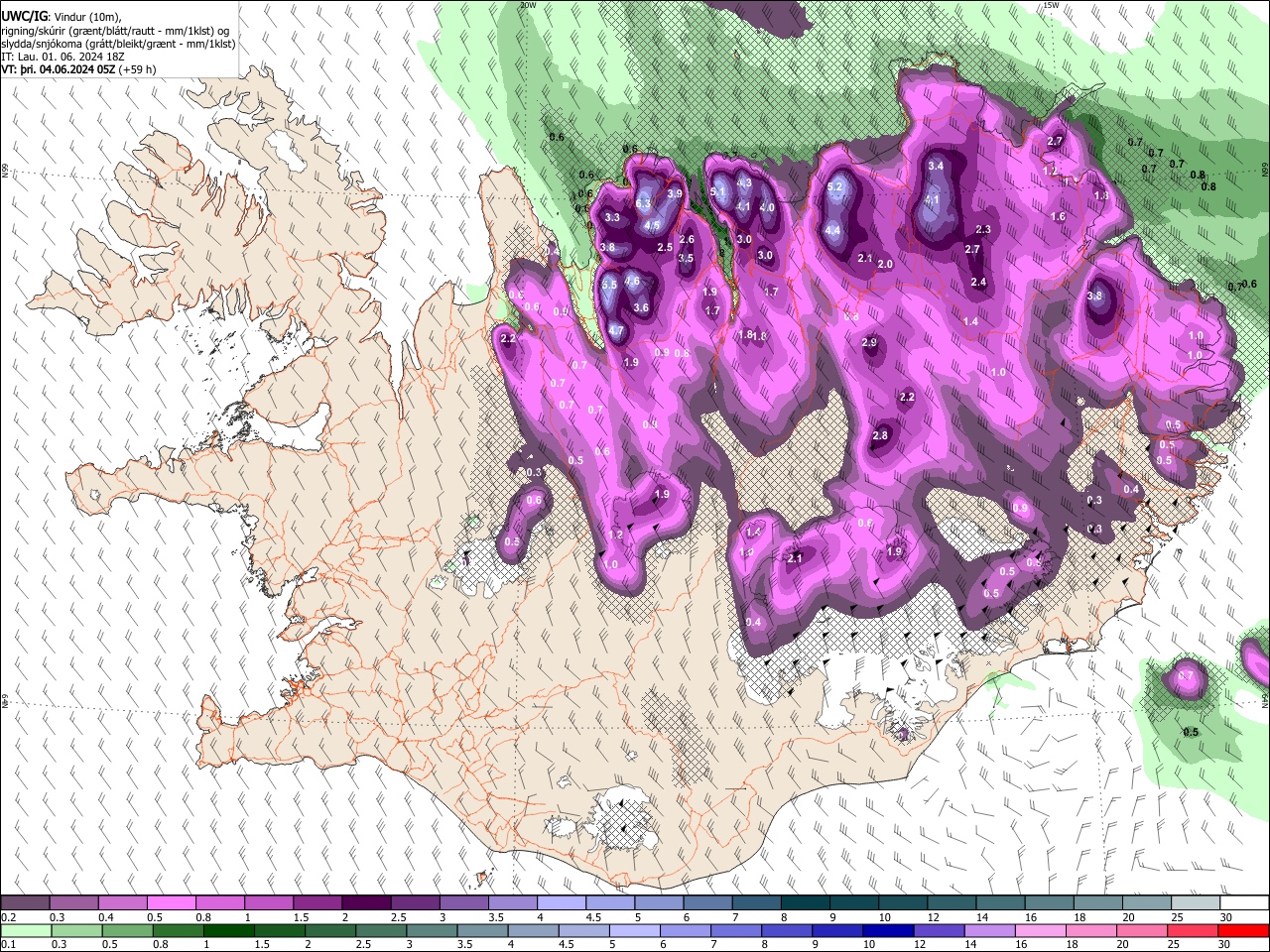Click the 5.2 snowfall value on map
The image size is (1270, 952).
[x=834, y=186]
